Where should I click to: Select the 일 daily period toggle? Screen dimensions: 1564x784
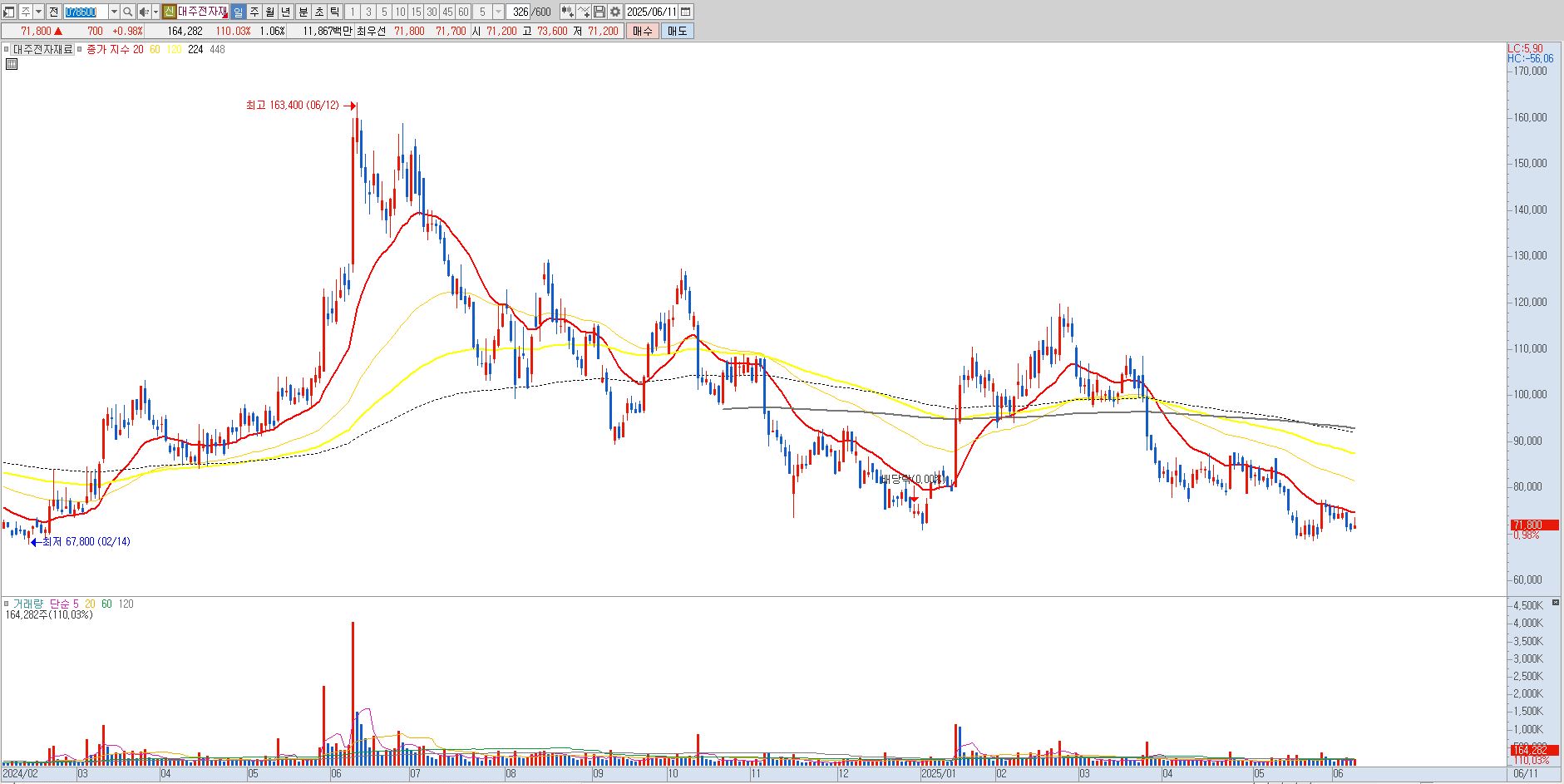click(238, 12)
